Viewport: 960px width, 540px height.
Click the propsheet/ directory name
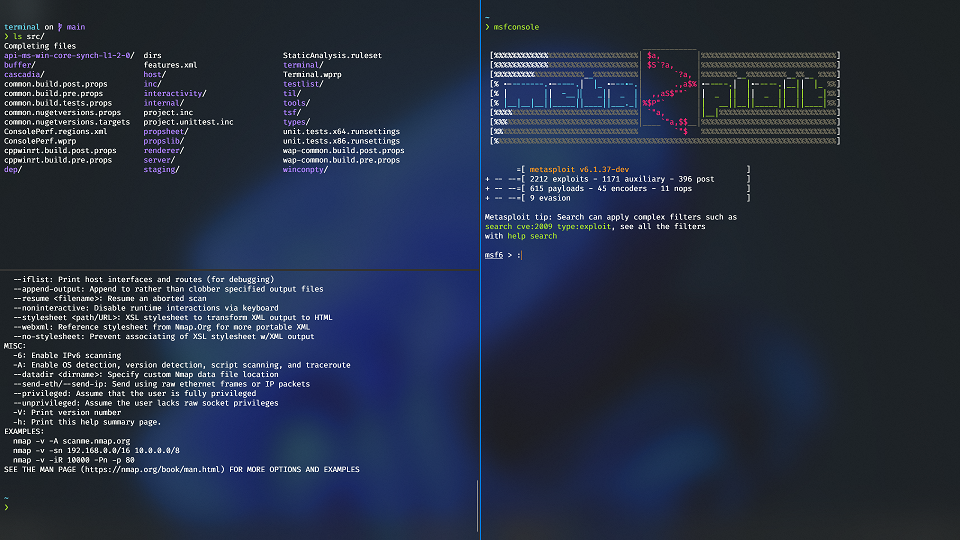(x=166, y=132)
